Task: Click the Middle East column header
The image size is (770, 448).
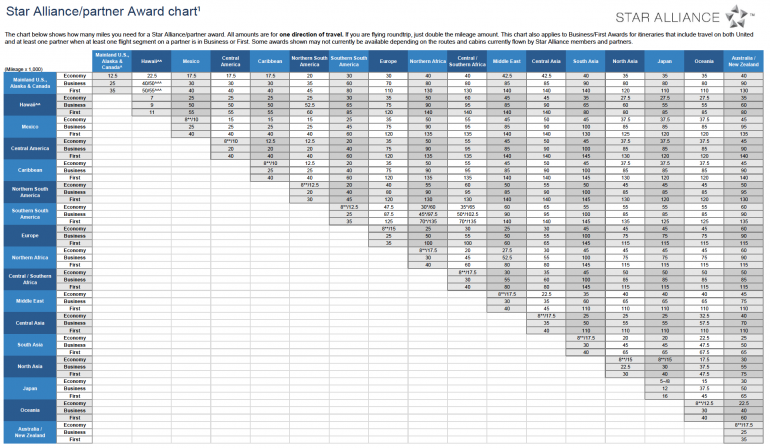Action: pyautogui.click(x=507, y=61)
